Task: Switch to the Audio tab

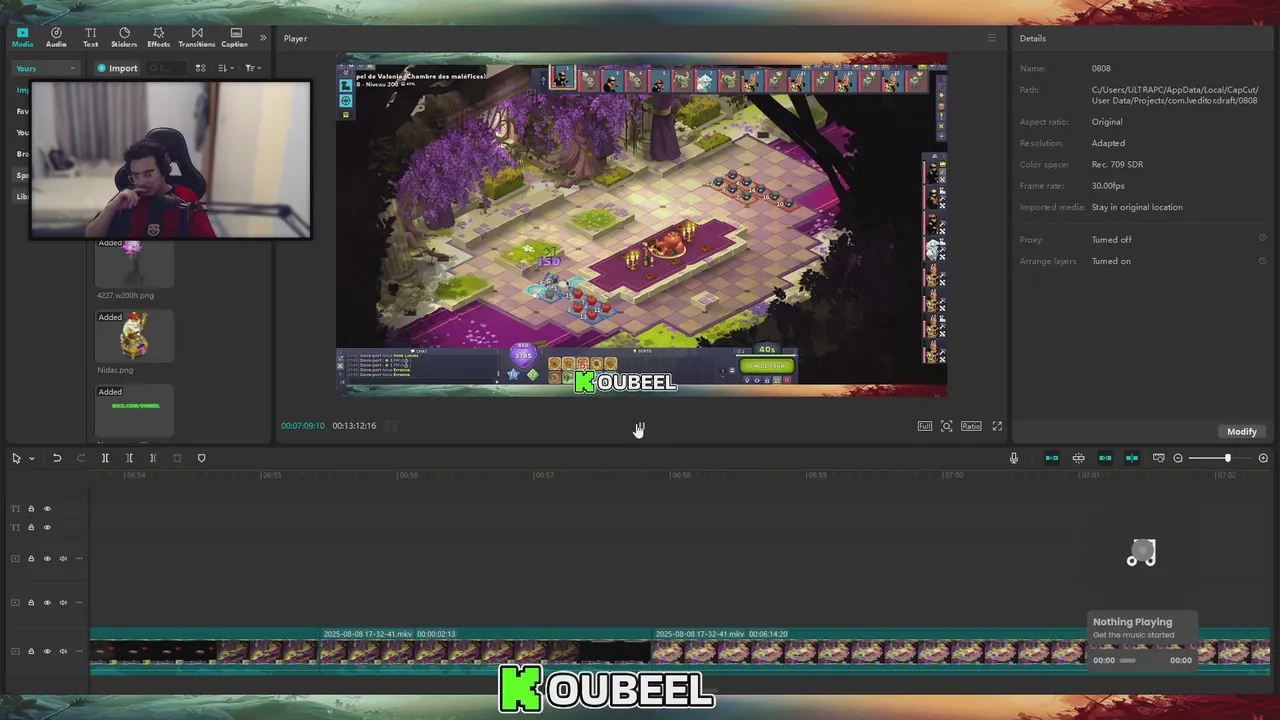Action: tap(56, 38)
